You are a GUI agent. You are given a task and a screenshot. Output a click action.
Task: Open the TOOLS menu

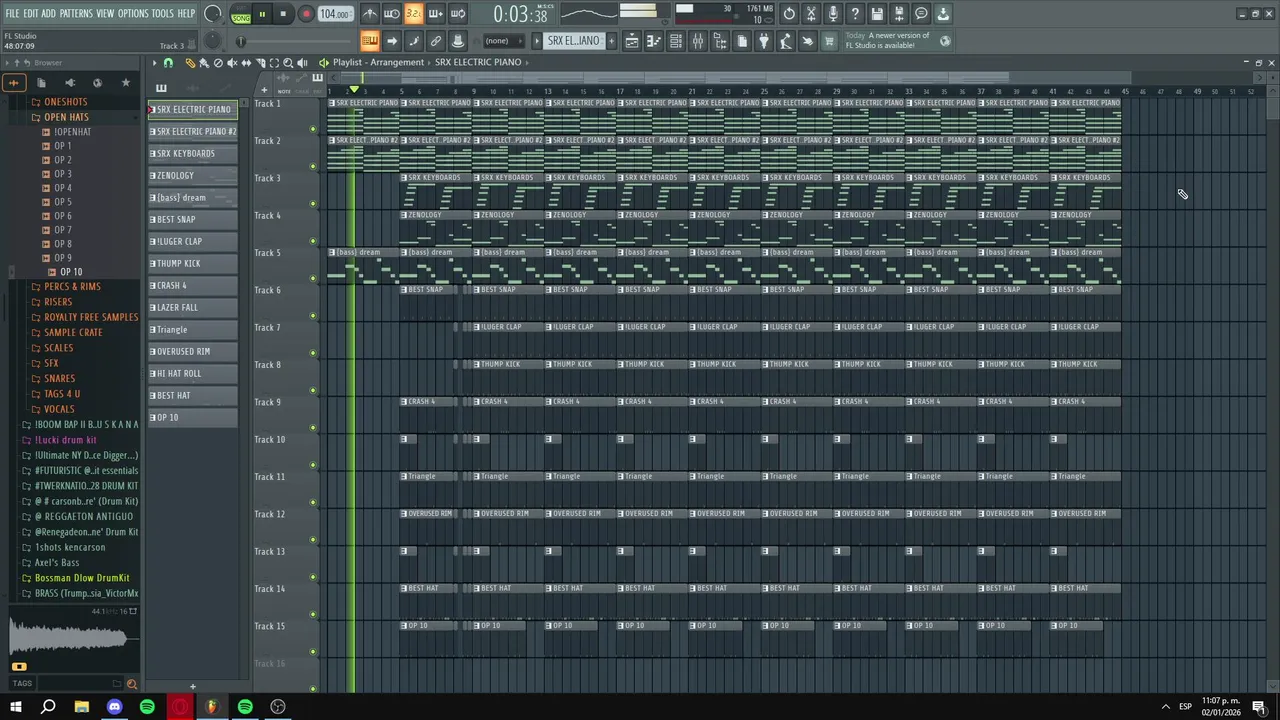click(163, 13)
